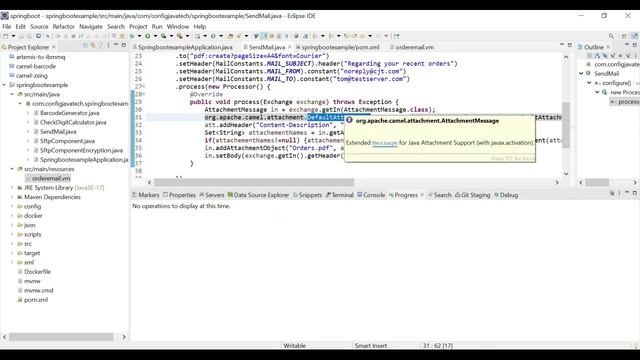The width and height of the screenshot is (640, 360).
Task: Click the Coverage launch toolbar icon
Action: [163, 36]
